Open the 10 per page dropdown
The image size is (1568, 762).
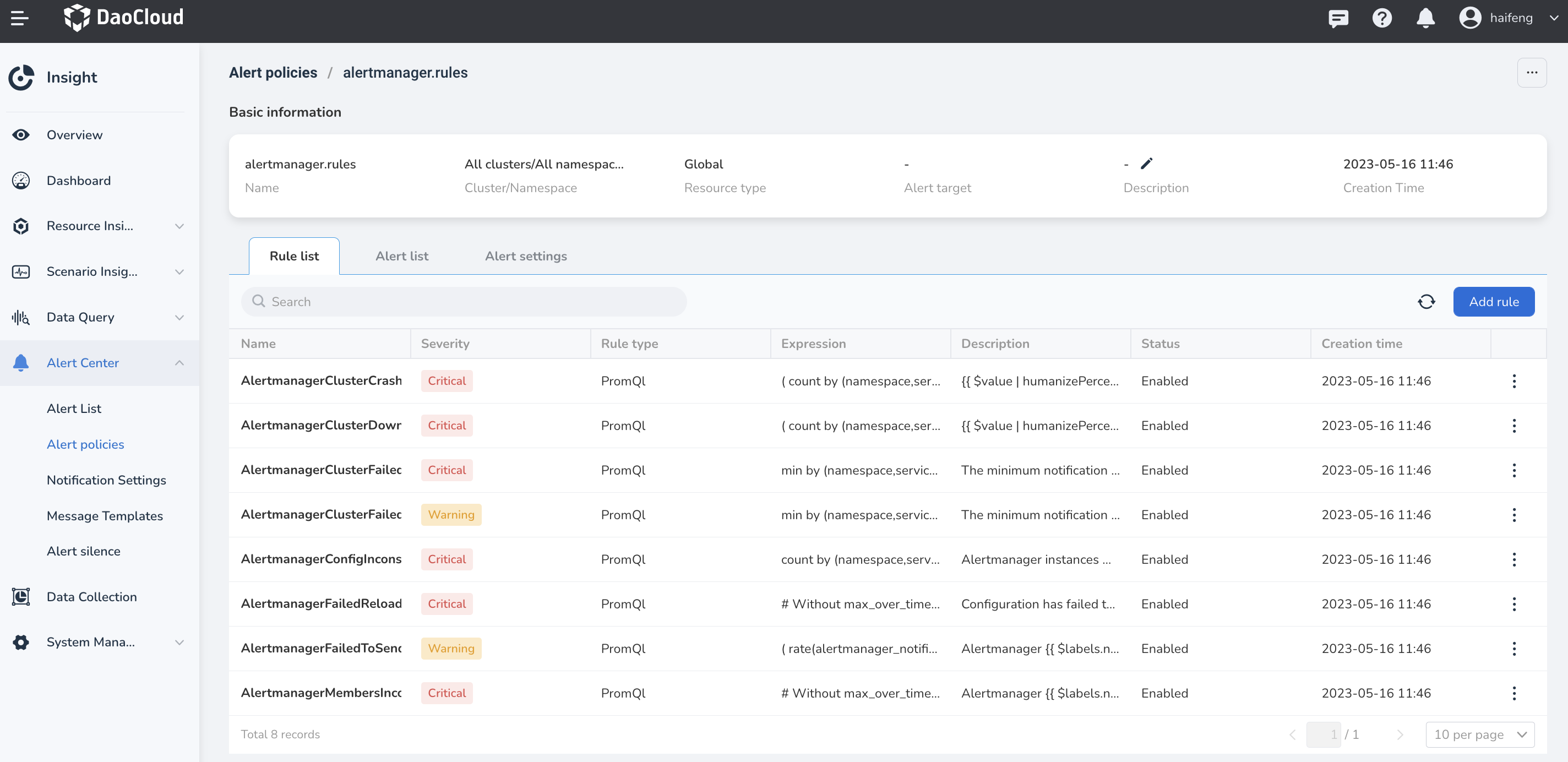(x=1480, y=734)
